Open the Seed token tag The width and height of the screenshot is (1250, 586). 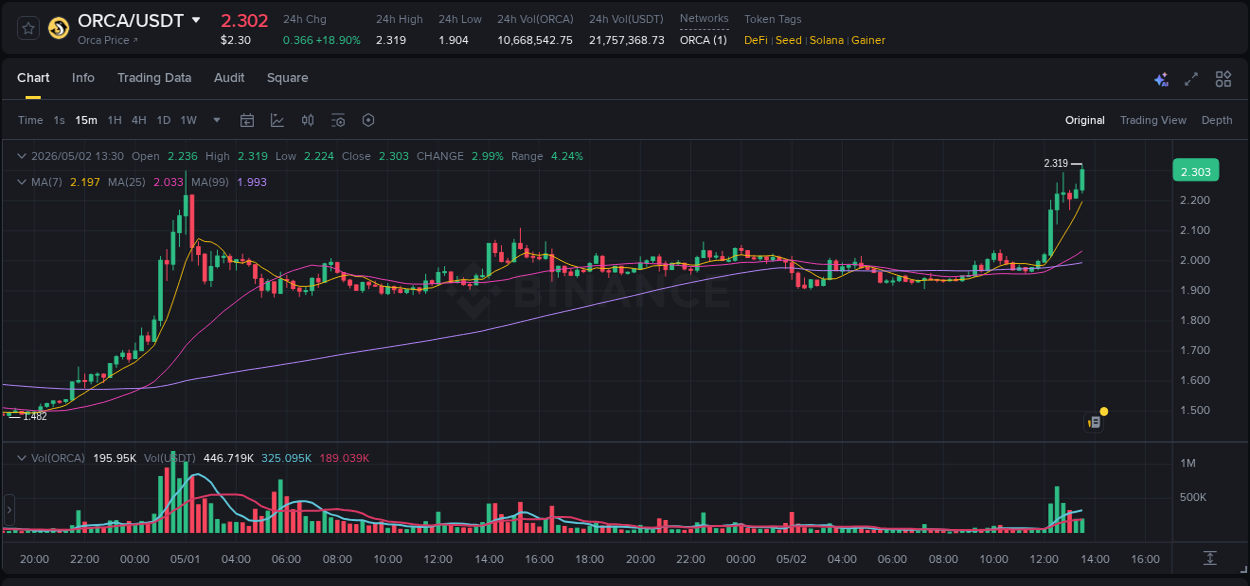pyautogui.click(x=789, y=40)
